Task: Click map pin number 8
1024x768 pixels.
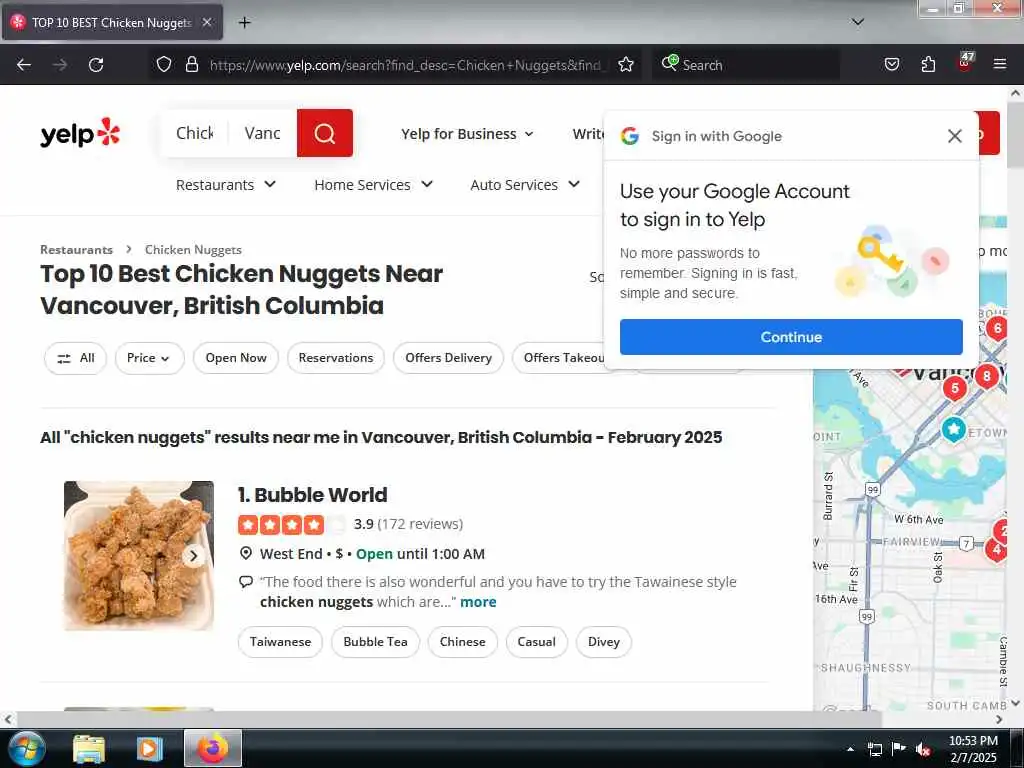Action: [x=986, y=376]
